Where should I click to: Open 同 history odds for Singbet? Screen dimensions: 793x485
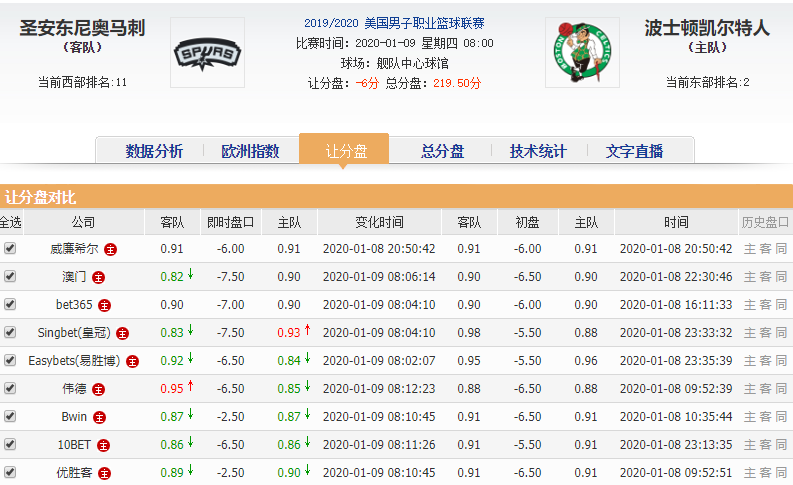tap(781, 333)
